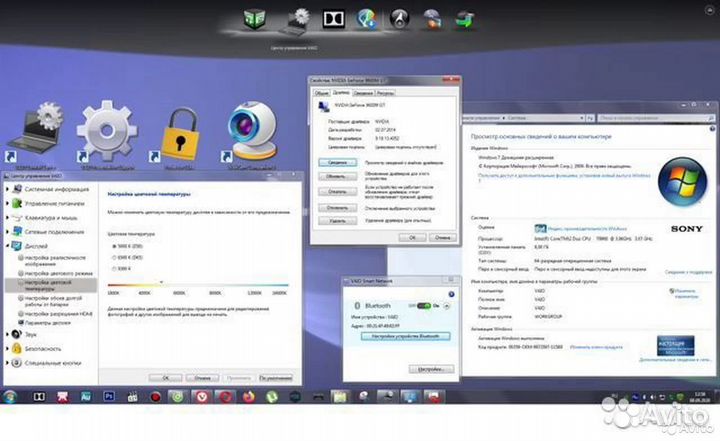The width and height of the screenshot is (720, 441).
Task: Select Настройка разрешения HDMI in tree
Action: coord(58,314)
